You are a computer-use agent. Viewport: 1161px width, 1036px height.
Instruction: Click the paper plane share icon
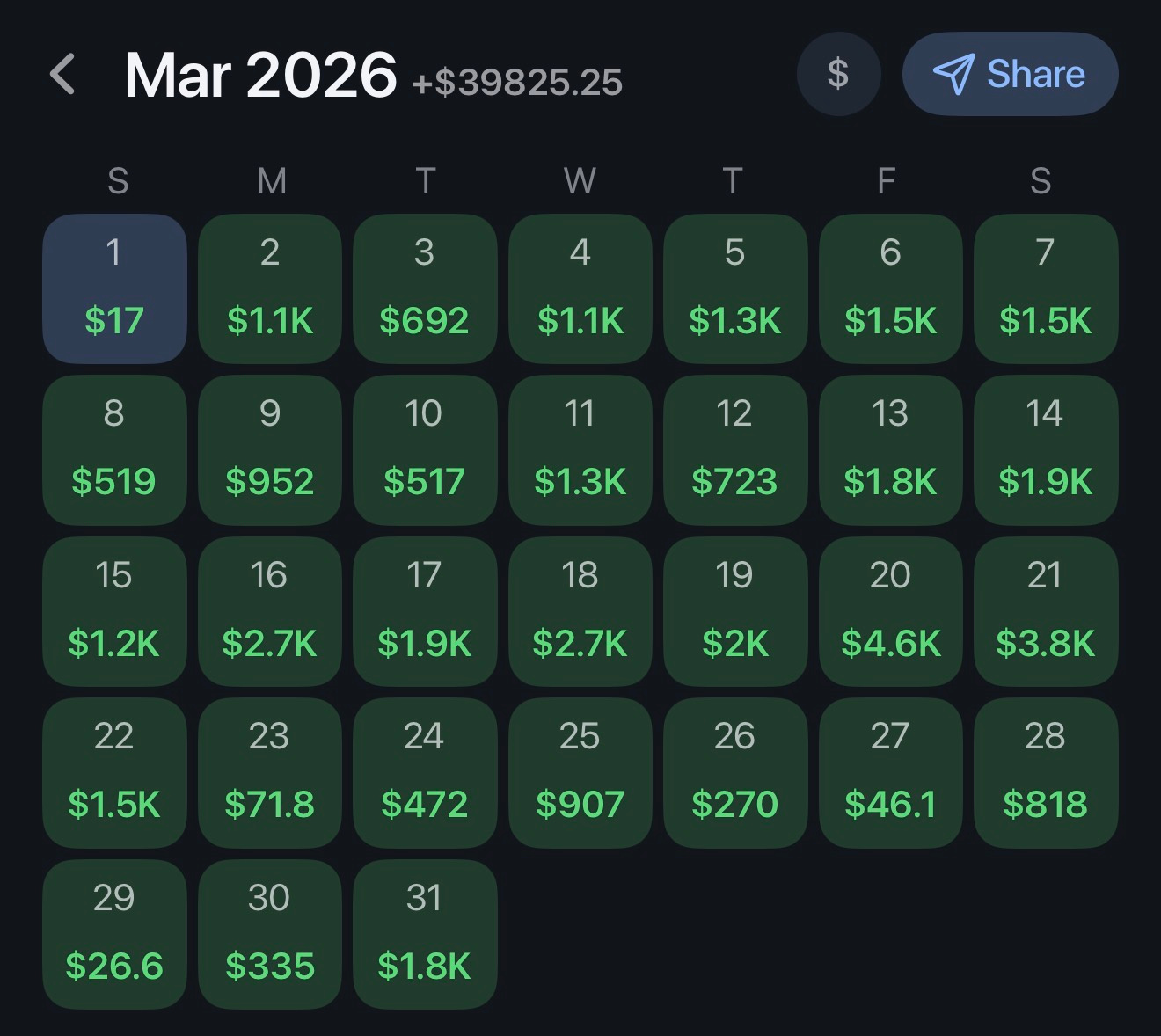click(x=953, y=74)
